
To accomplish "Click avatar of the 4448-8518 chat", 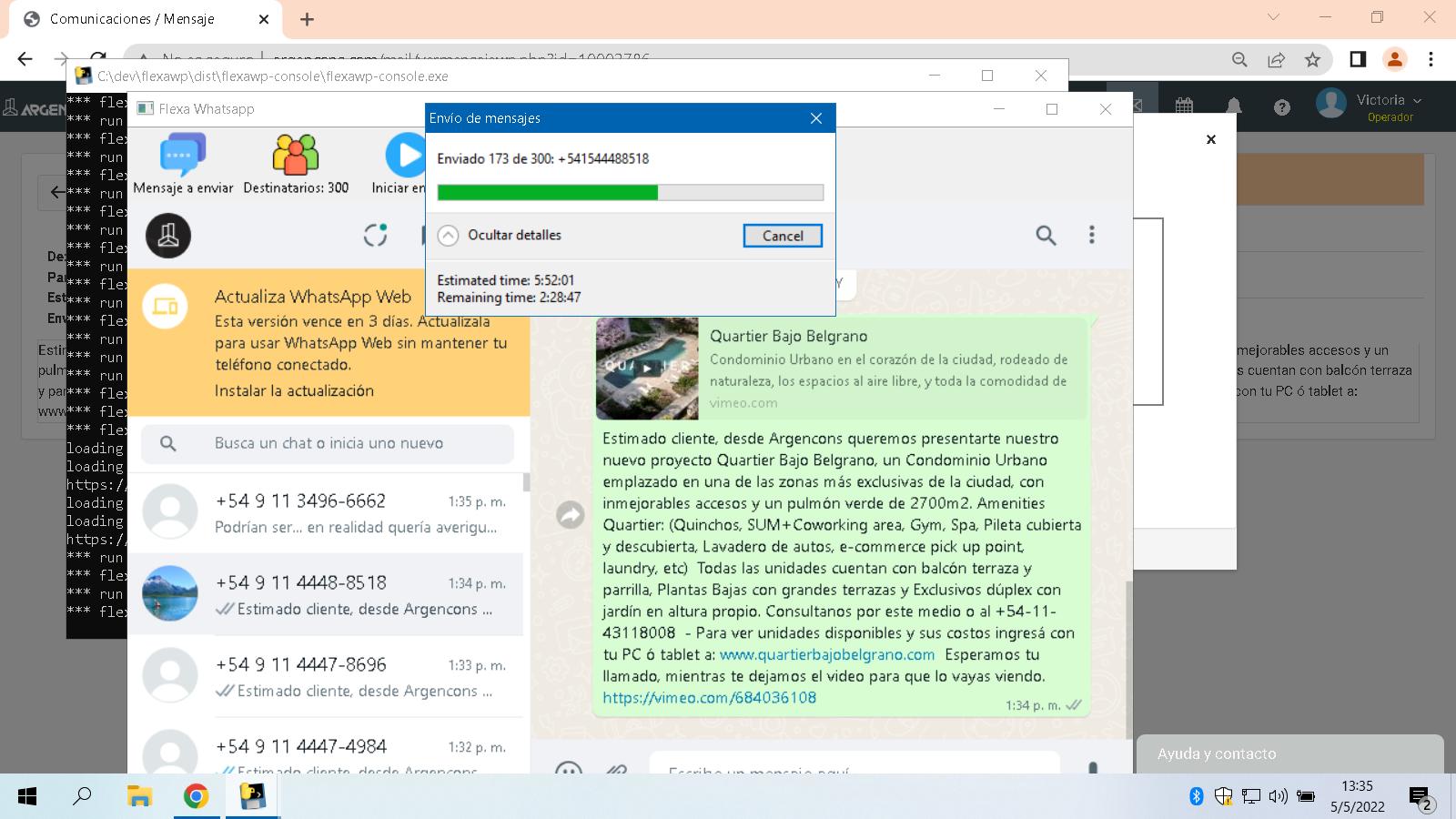I will [170, 593].
